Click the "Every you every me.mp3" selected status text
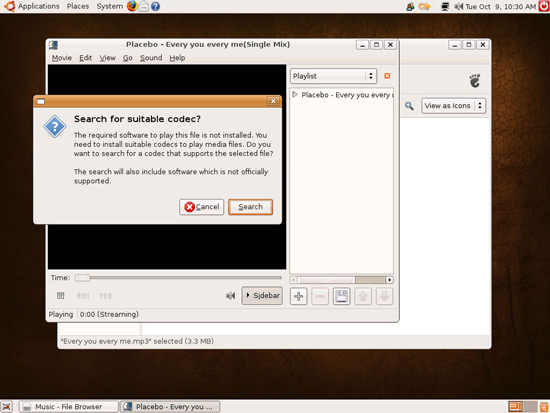This screenshot has width=550, height=413. pyautogui.click(x=137, y=341)
